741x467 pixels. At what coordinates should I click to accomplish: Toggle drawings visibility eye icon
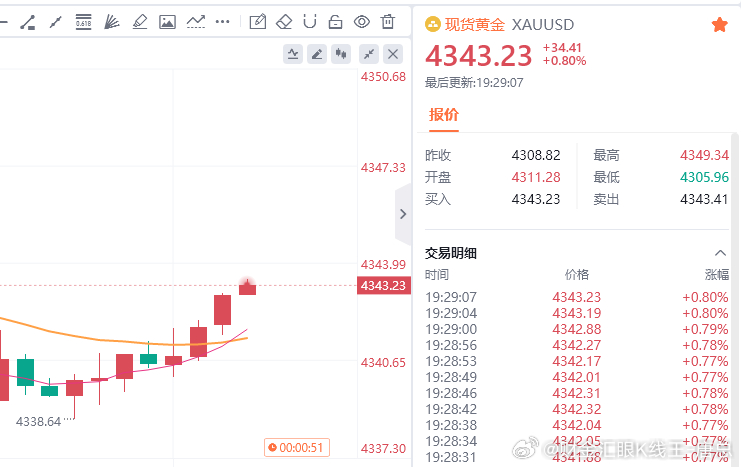pyautogui.click(x=362, y=22)
